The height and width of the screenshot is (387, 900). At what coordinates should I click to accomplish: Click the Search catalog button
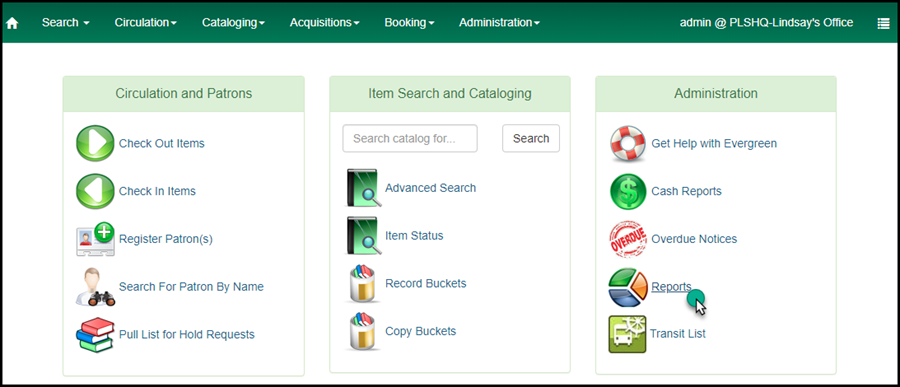pos(531,138)
